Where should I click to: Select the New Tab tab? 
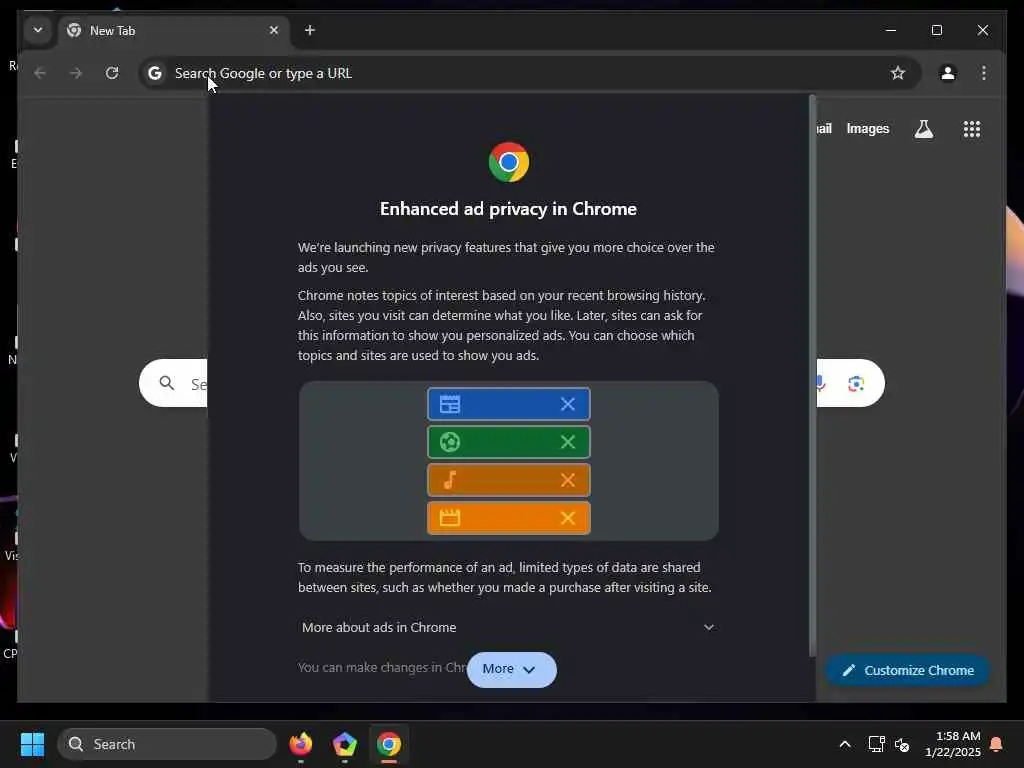click(x=173, y=31)
